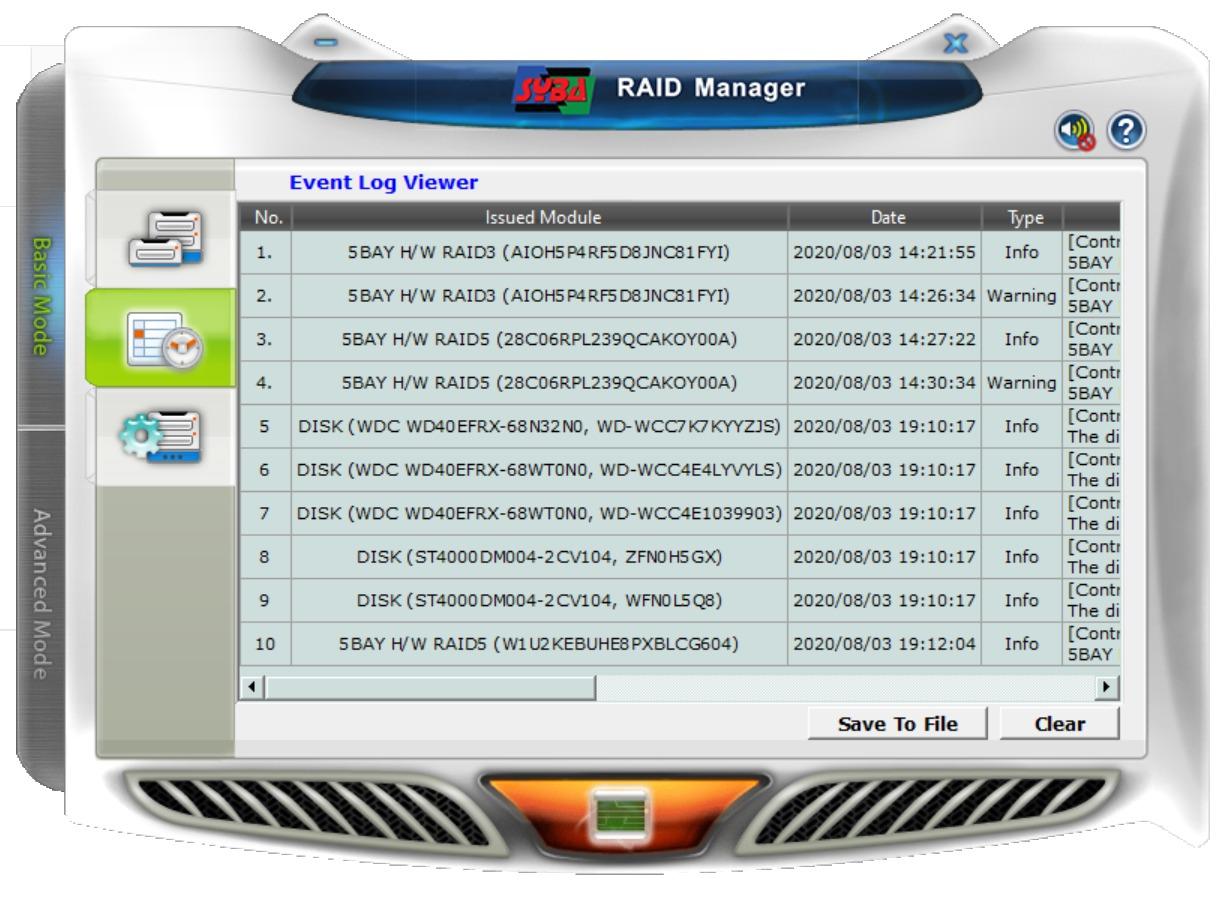Viewport: 1224px width, 901px height.
Task: Clear the event log
Action: [x=1059, y=723]
